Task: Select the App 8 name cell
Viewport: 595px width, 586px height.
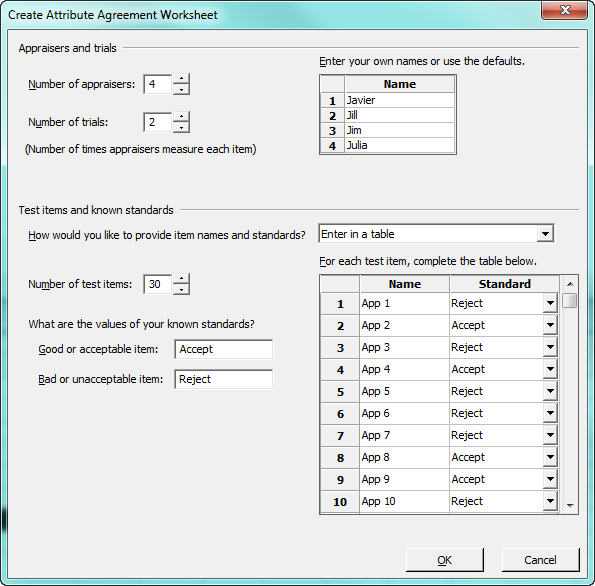Action: pyautogui.click(x=405, y=457)
